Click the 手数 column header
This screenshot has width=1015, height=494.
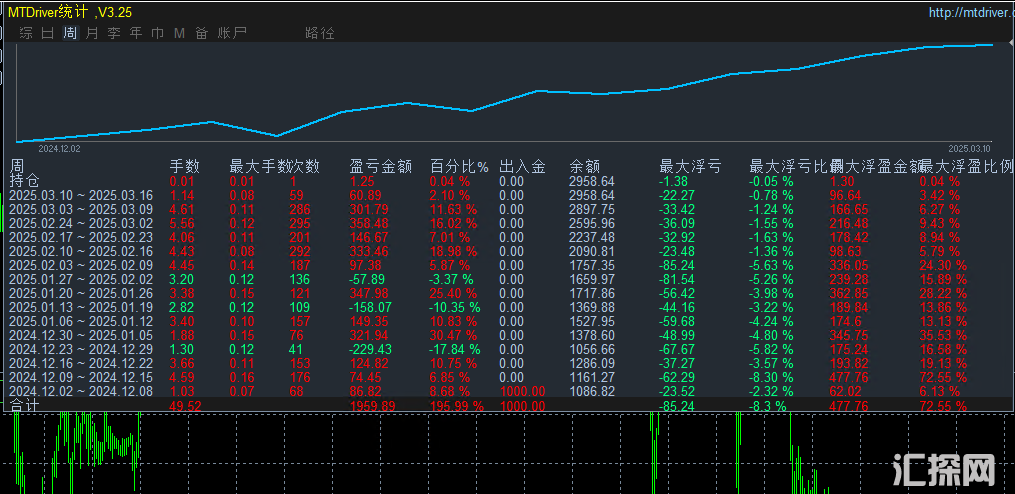tap(185, 166)
